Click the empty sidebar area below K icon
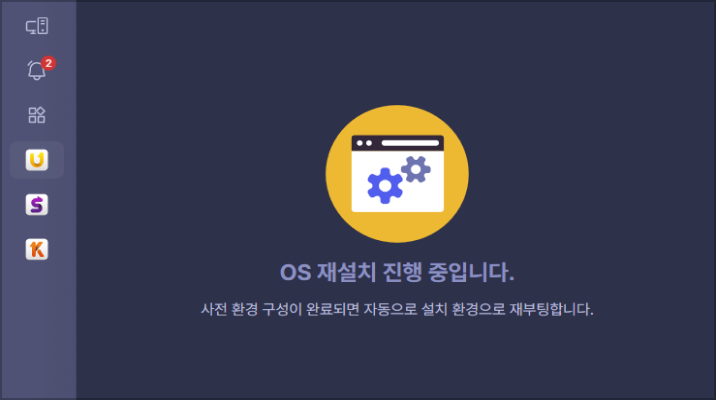This screenshot has height=400, width=716. coord(38,329)
